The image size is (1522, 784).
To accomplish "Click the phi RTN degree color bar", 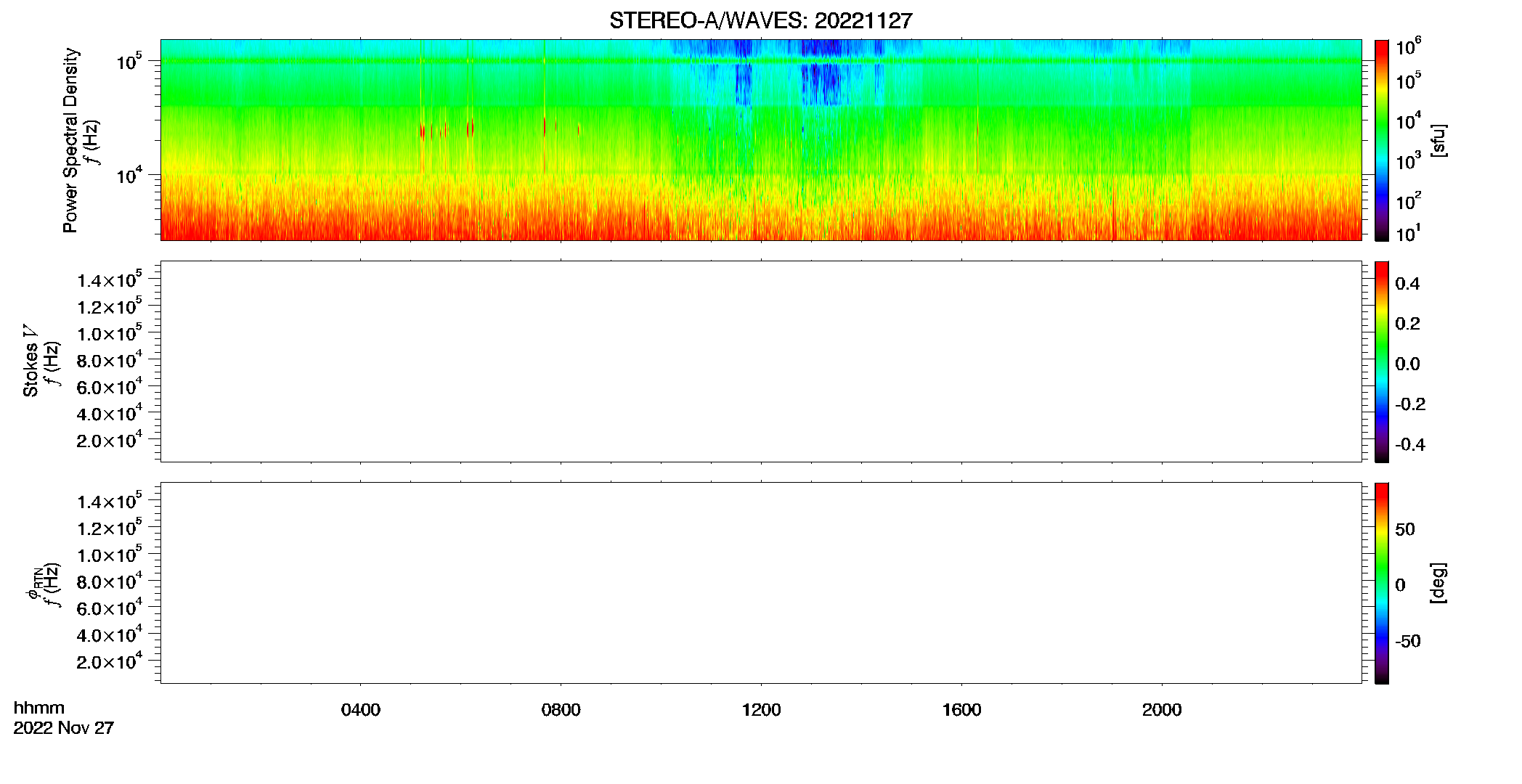I will pyautogui.click(x=1382, y=583).
